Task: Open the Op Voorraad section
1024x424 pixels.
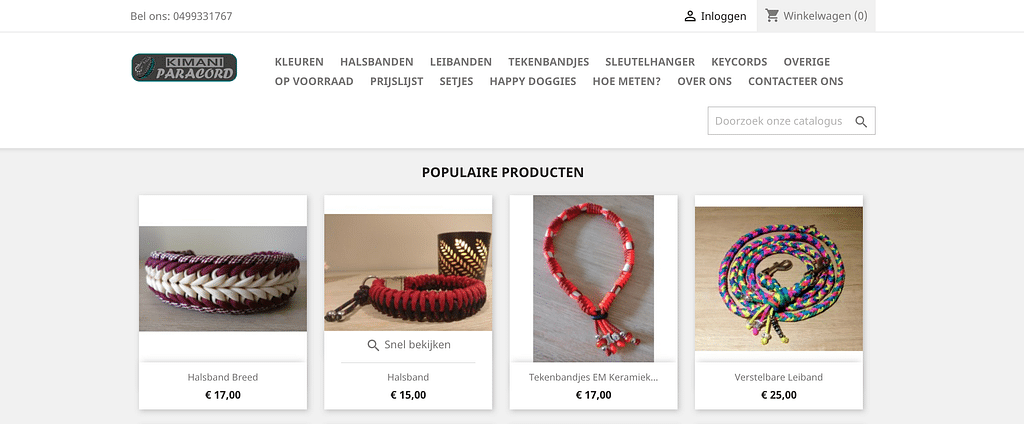Action: 314,81
